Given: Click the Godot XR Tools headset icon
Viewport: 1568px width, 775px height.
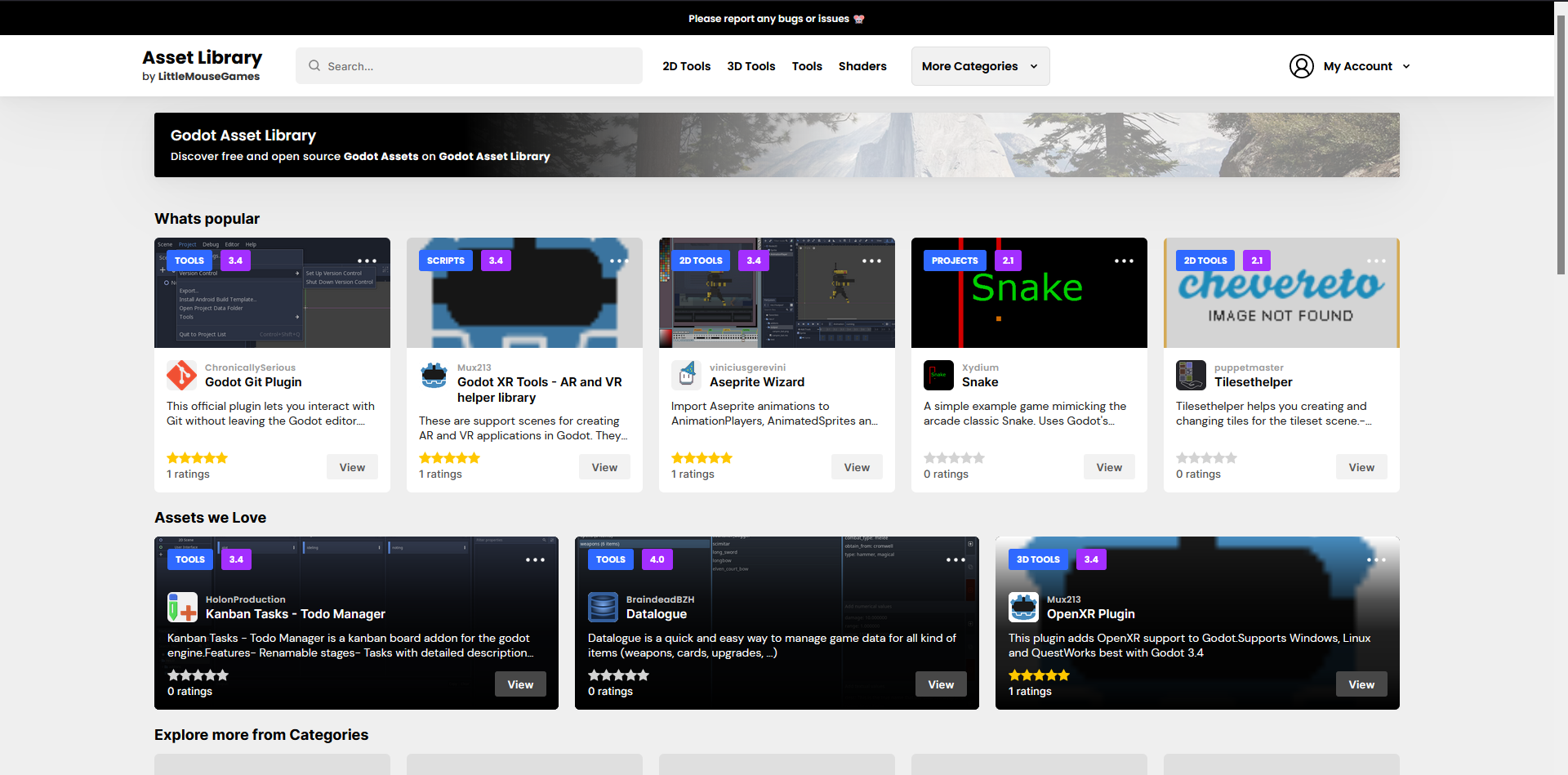Looking at the screenshot, I should (x=434, y=375).
